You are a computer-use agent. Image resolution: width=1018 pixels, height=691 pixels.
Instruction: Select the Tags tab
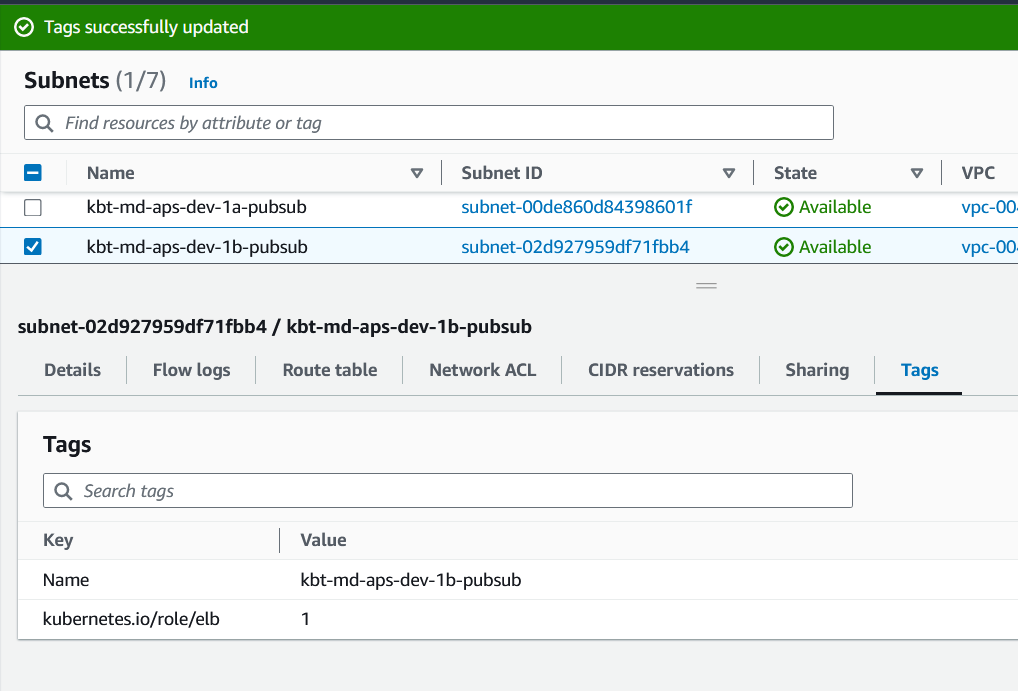click(919, 370)
